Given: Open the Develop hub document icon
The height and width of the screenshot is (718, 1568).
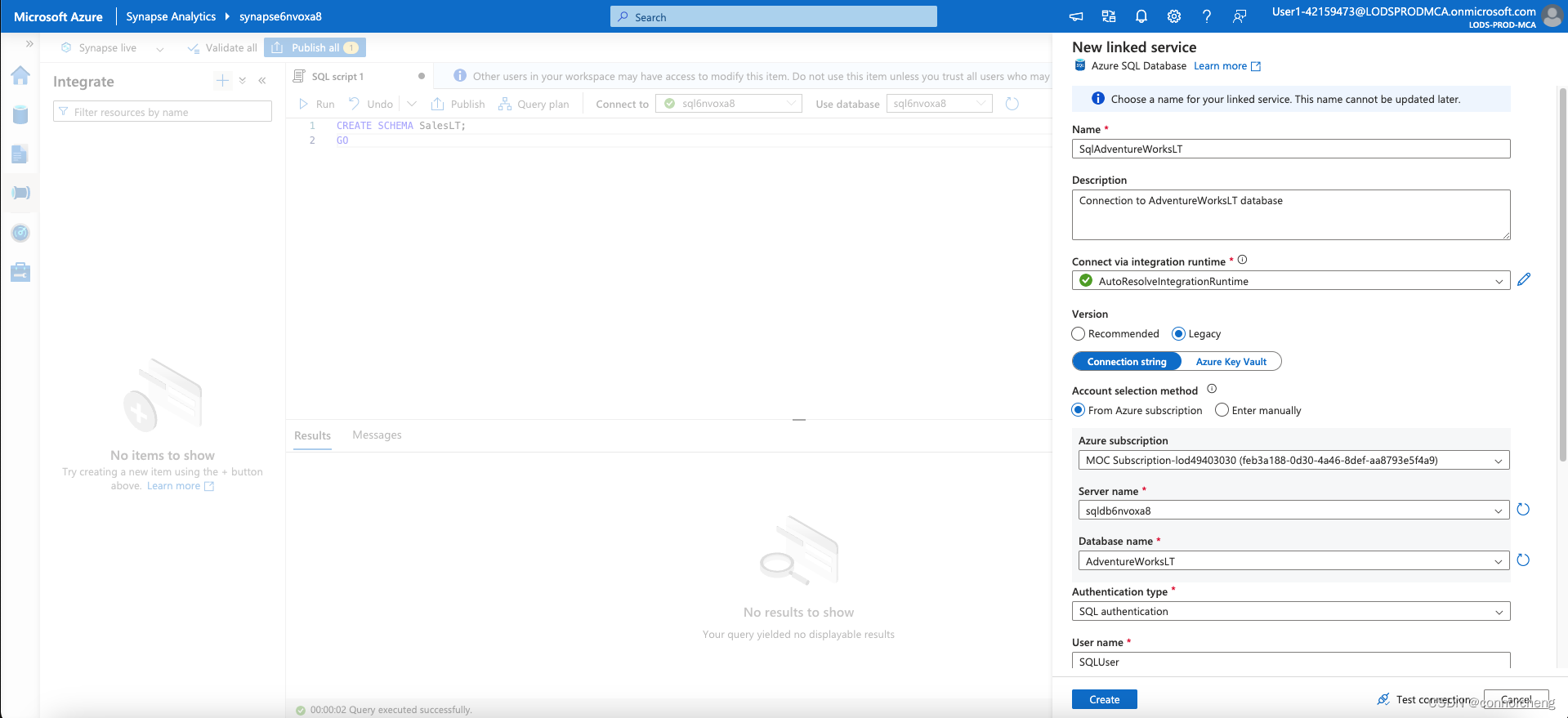Looking at the screenshot, I should click(20, 154).
